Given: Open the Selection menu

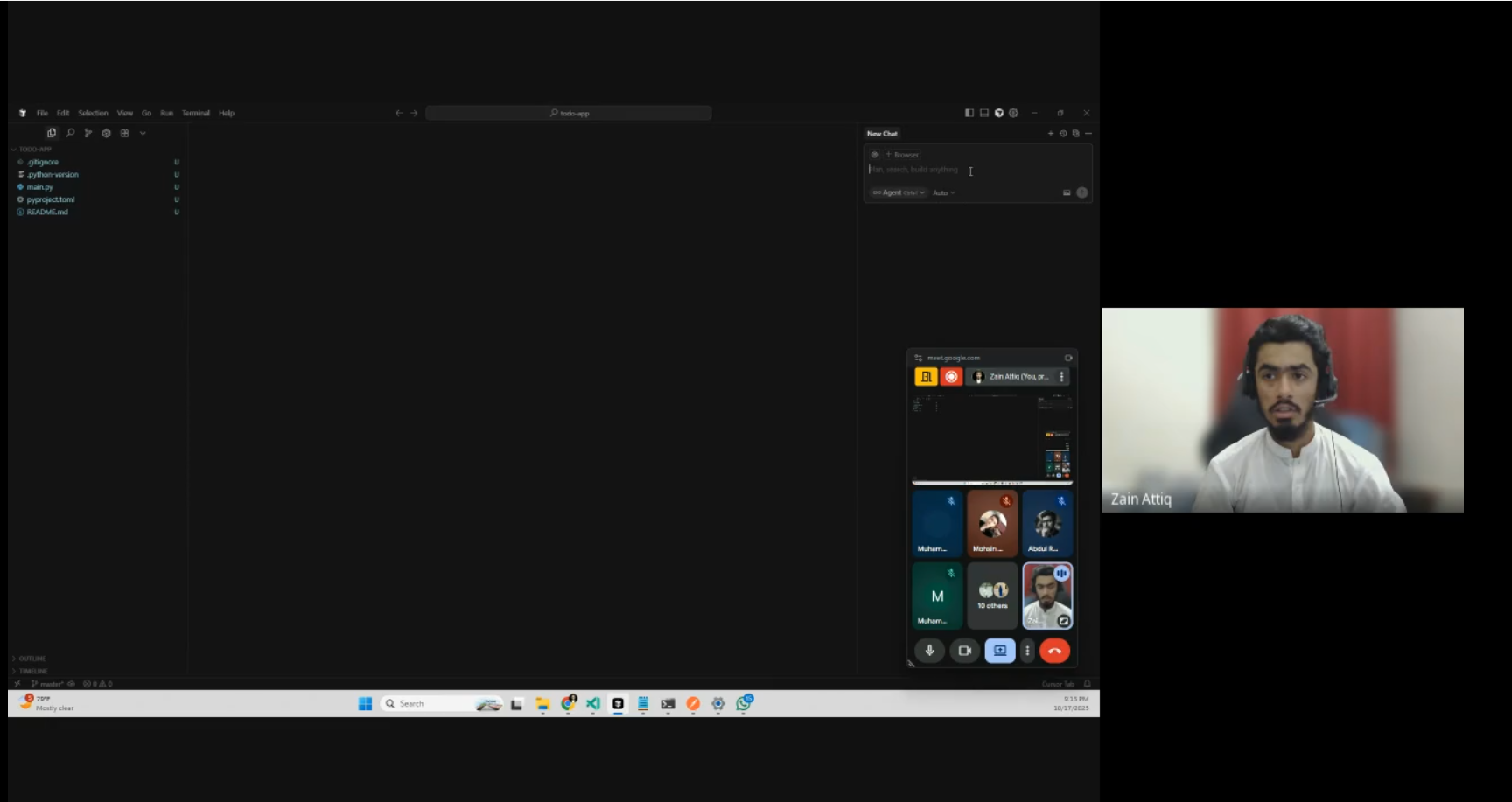Looking at the screenshot, I should click(x=93, y=113).
